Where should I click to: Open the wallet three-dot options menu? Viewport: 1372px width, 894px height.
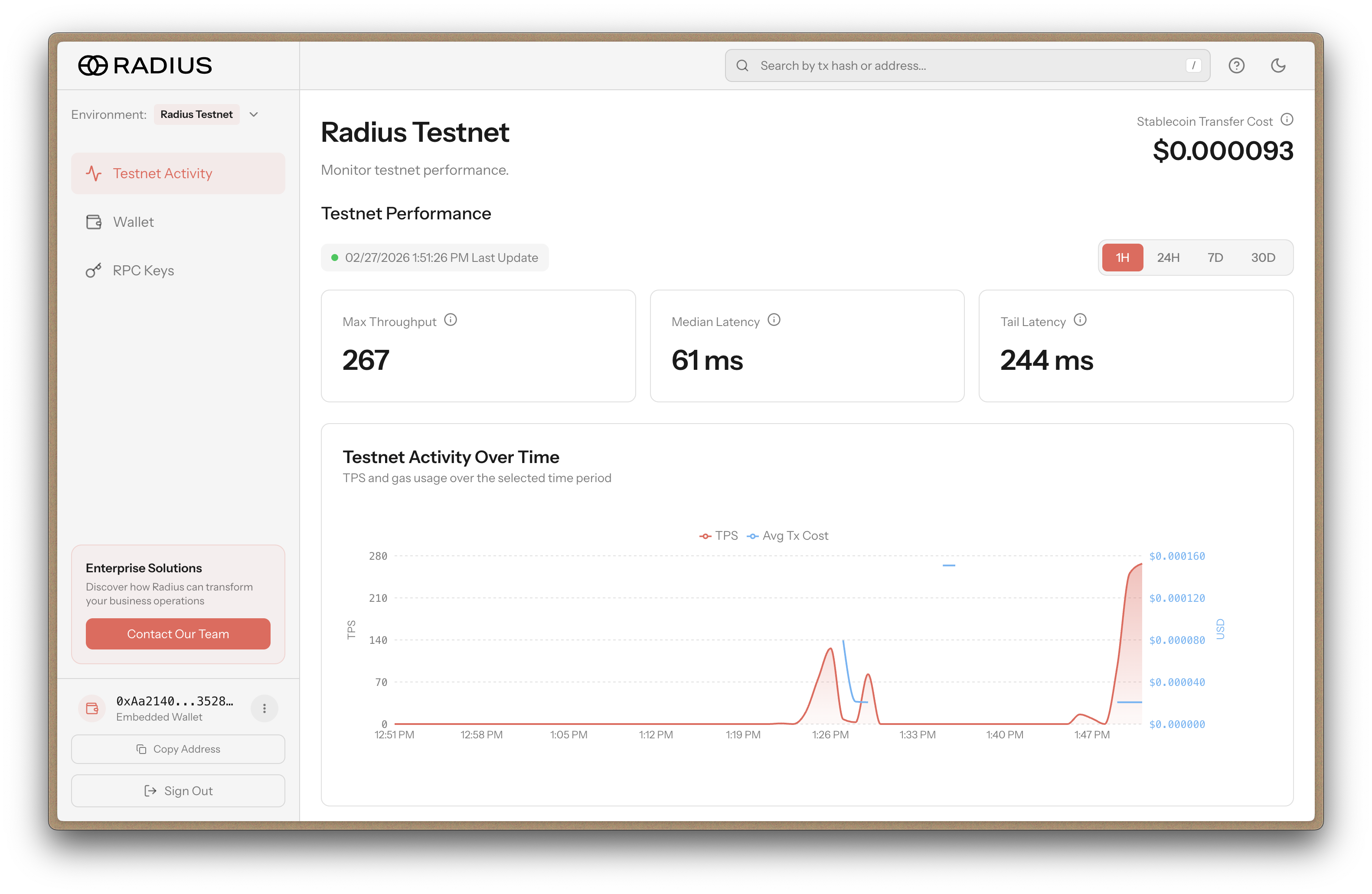(265, 708)
